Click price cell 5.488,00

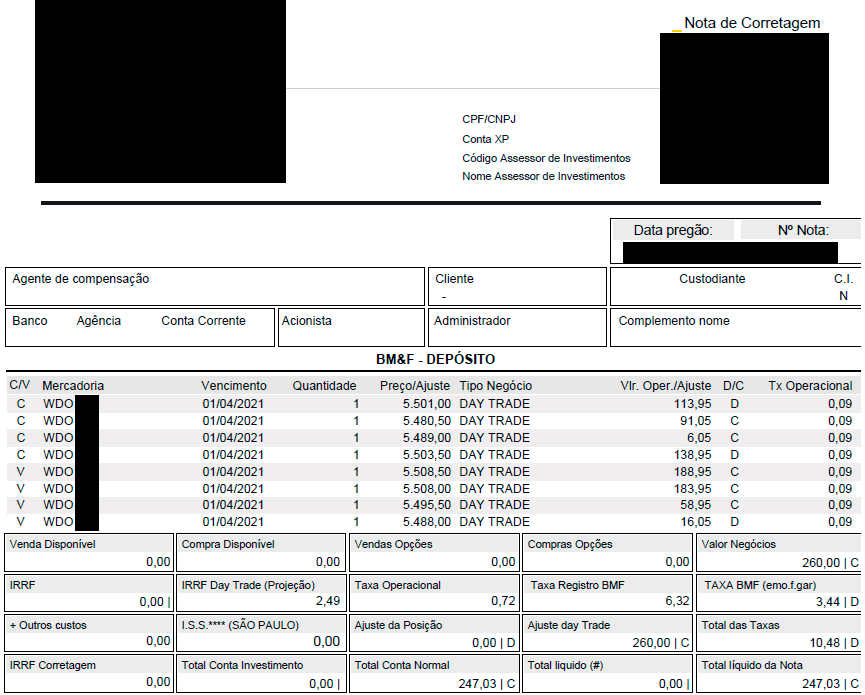[x=426, y=522]
